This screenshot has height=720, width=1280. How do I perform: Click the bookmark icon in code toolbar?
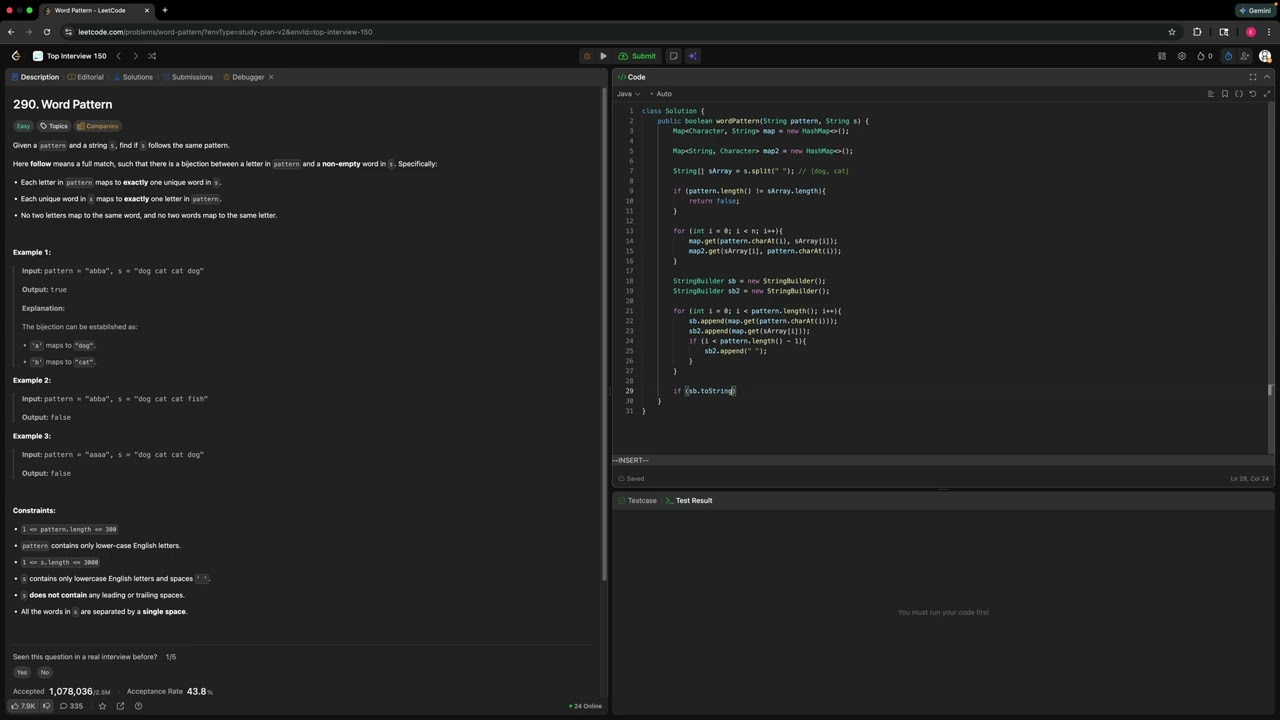[x=1225, y=94]
